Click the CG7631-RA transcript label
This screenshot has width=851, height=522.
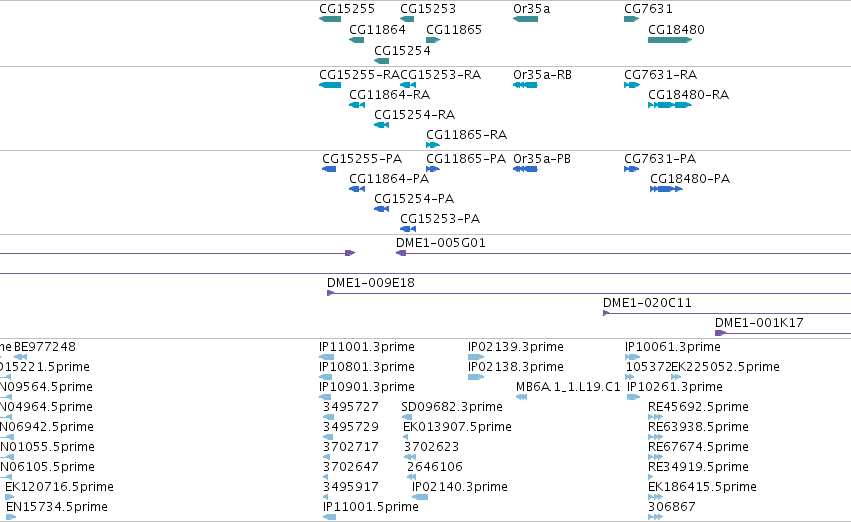(661, 74)
